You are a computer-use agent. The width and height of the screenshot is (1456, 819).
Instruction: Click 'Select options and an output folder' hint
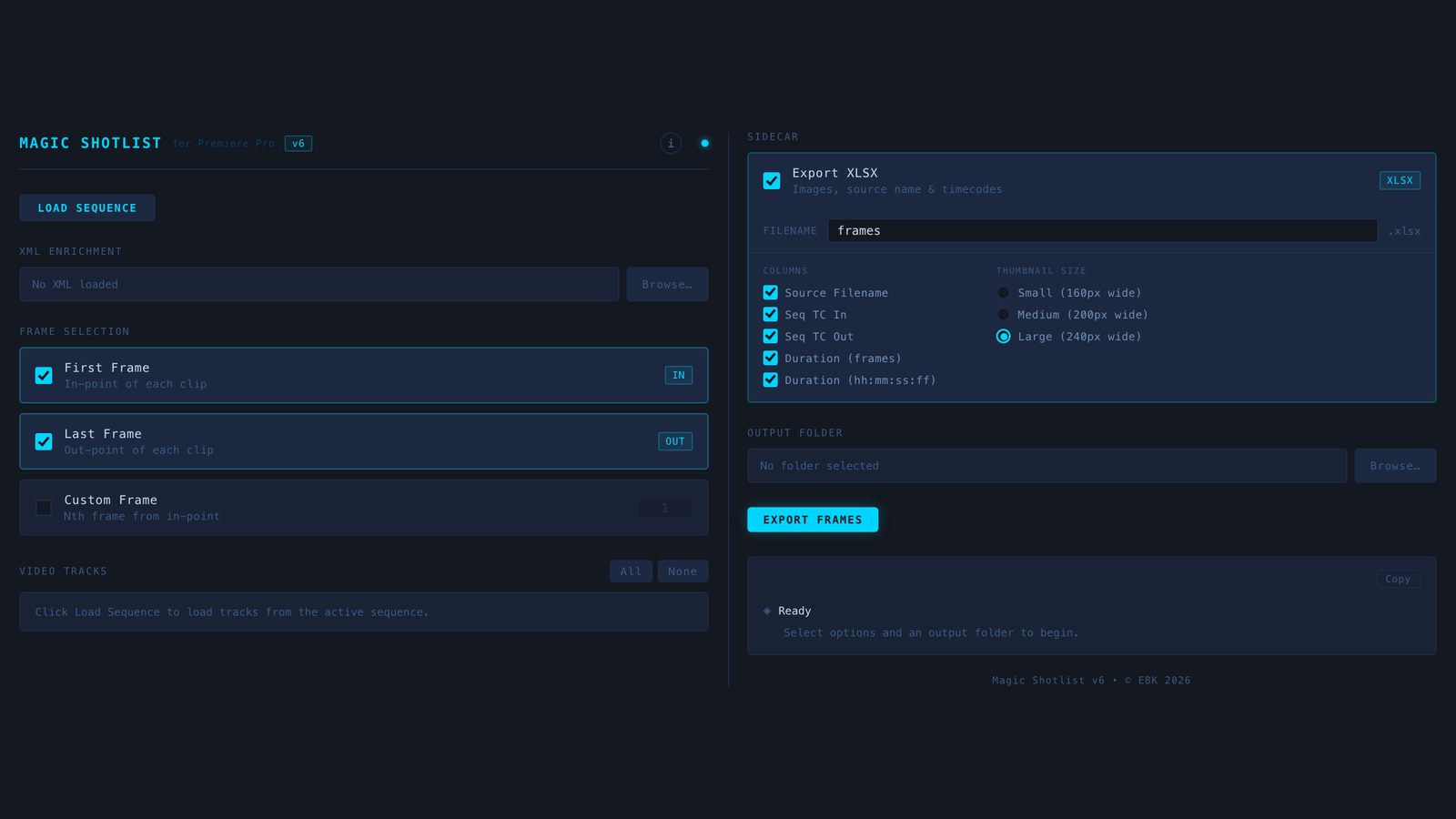(931, 632)
